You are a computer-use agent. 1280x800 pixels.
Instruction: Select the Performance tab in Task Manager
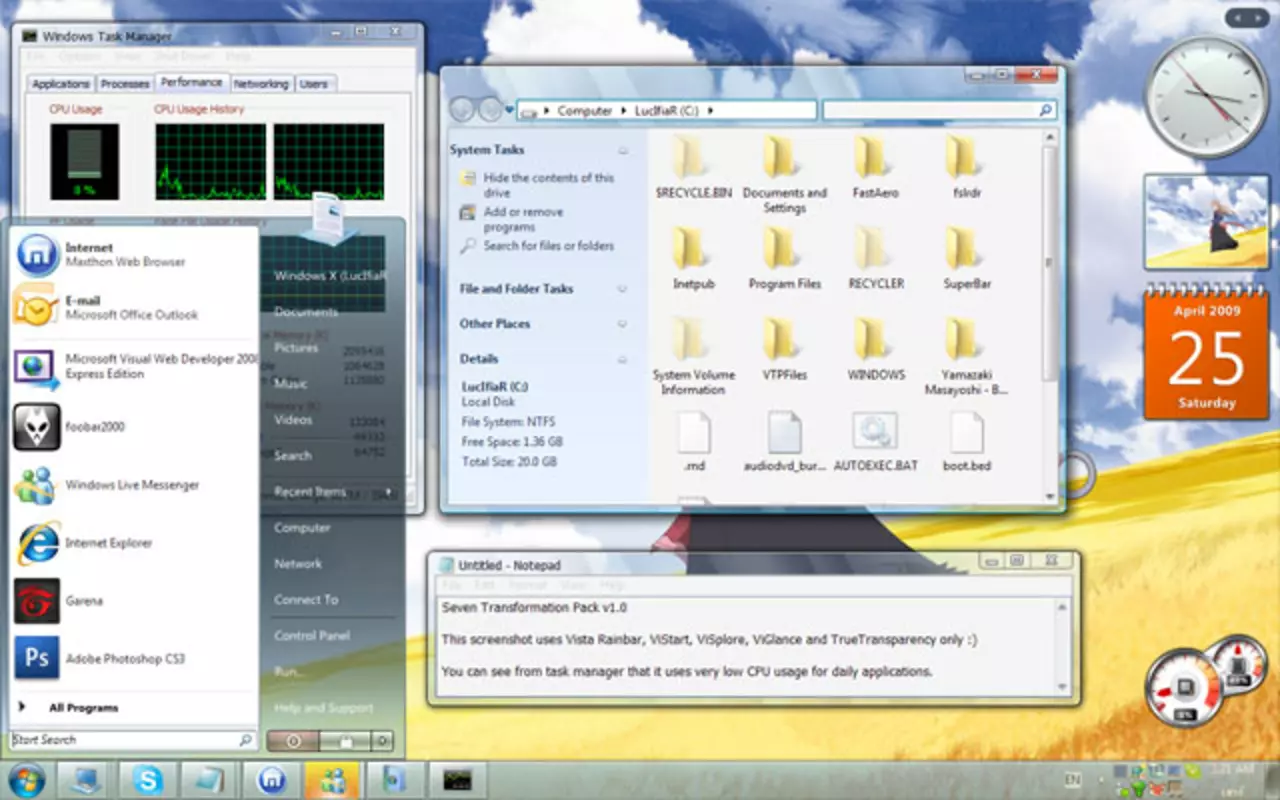point(191,82)
